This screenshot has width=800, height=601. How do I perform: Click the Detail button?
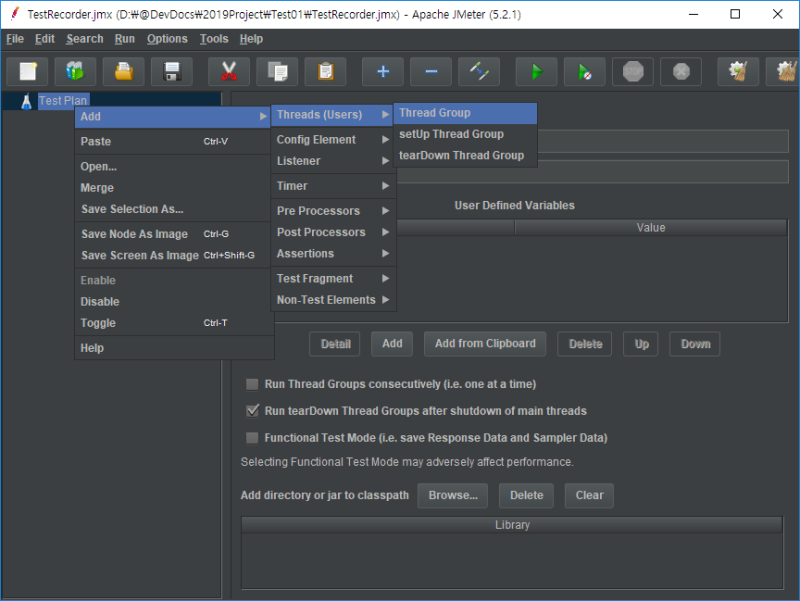click(335, 344)
